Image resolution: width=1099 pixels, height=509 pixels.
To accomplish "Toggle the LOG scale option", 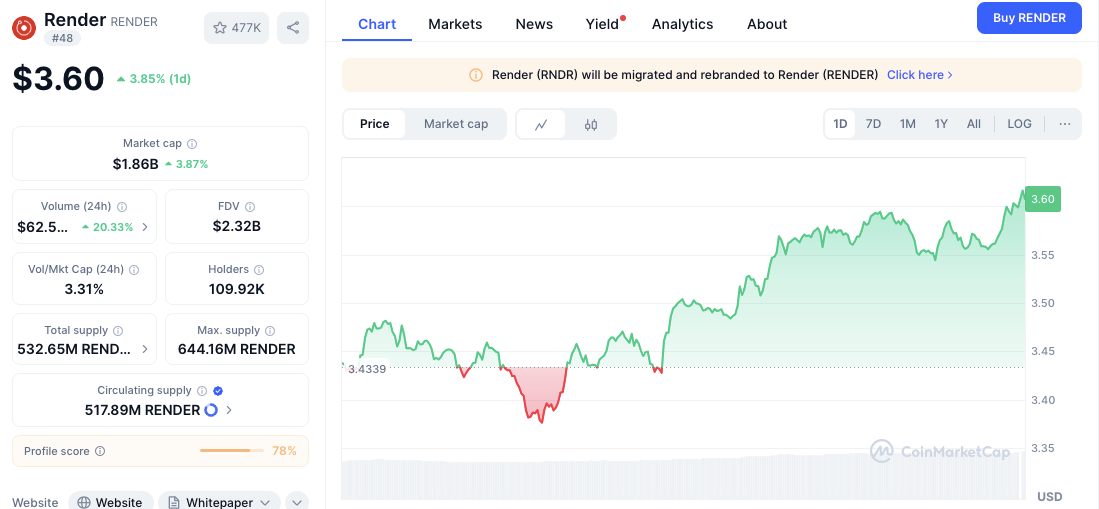I will [x=1019, y=124].
